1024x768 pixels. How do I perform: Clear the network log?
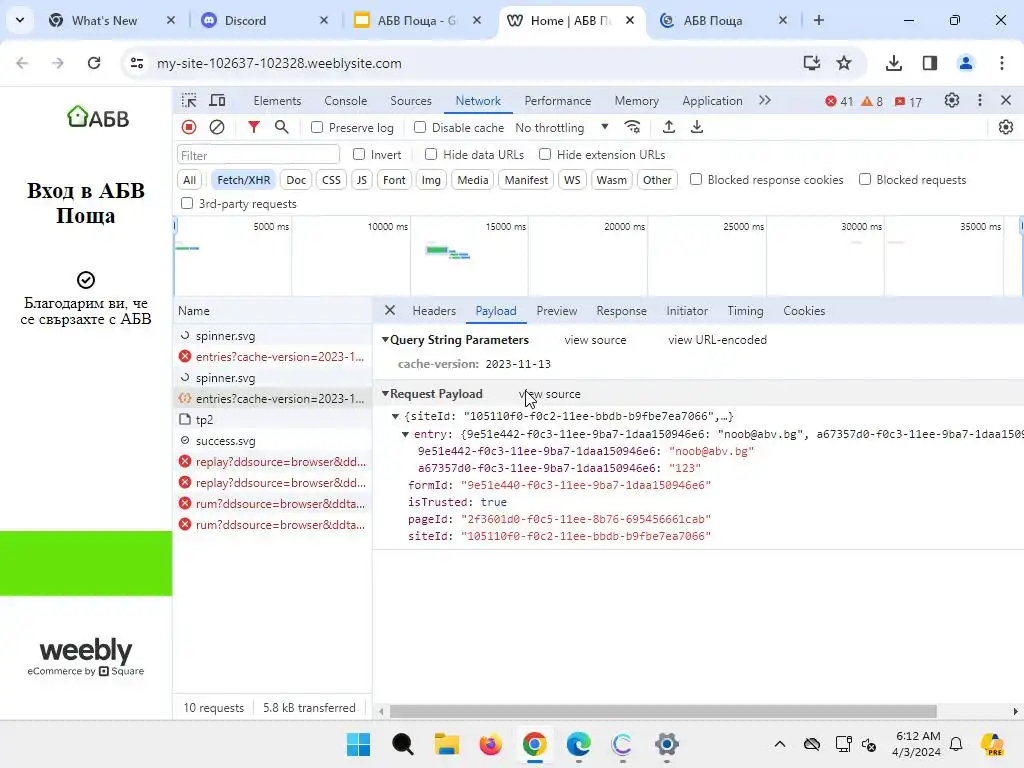[x=217, y=127]
